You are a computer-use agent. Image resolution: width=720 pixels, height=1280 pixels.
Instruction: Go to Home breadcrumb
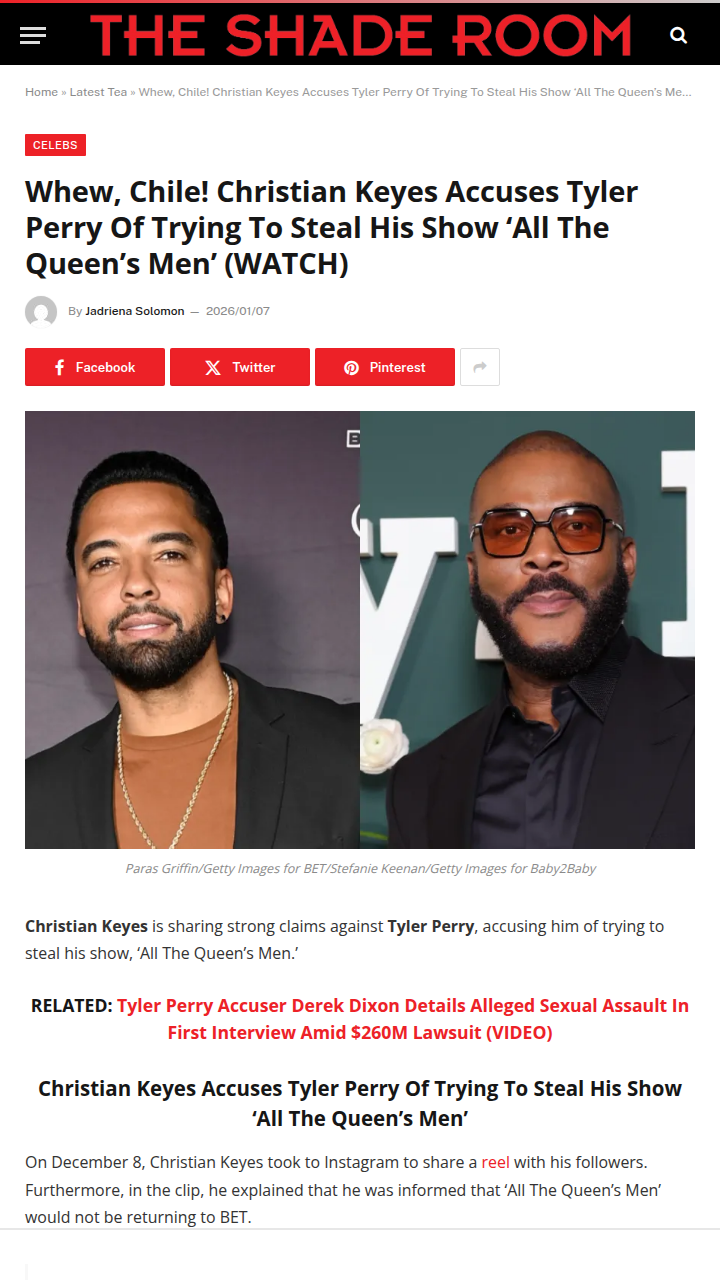(x=41, y=92)
